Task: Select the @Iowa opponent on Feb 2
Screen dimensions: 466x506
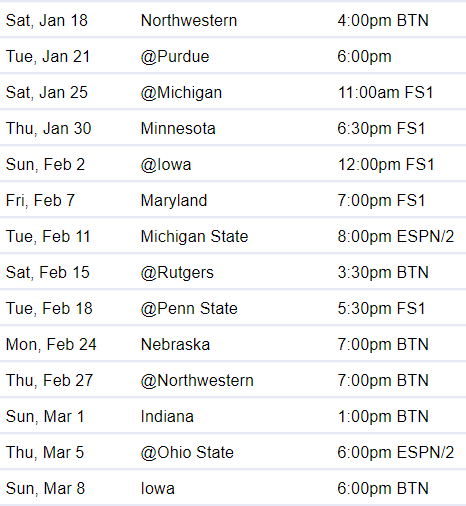Action: coord(166,165)
